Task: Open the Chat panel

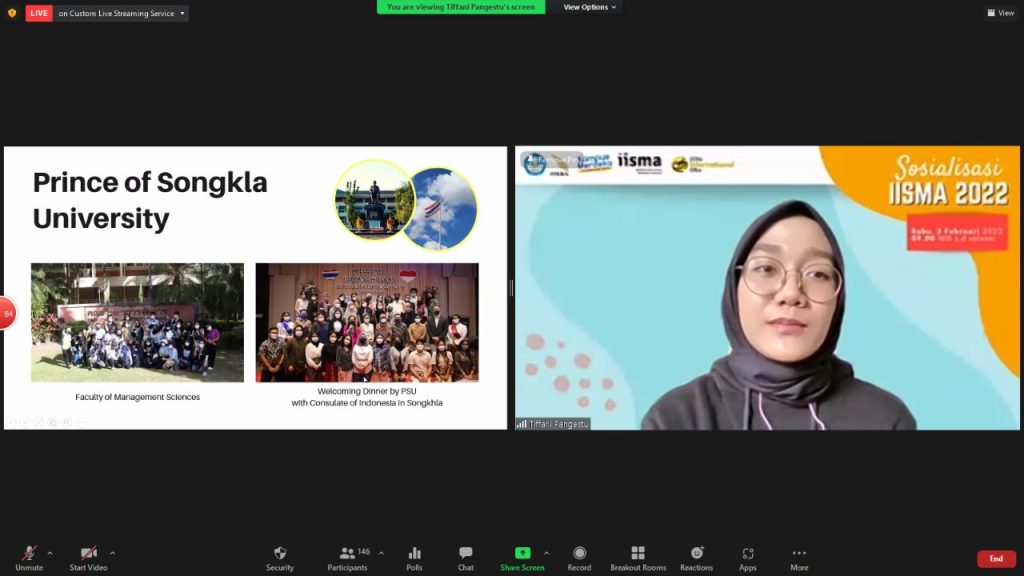Action: click(x=466, y=558)
